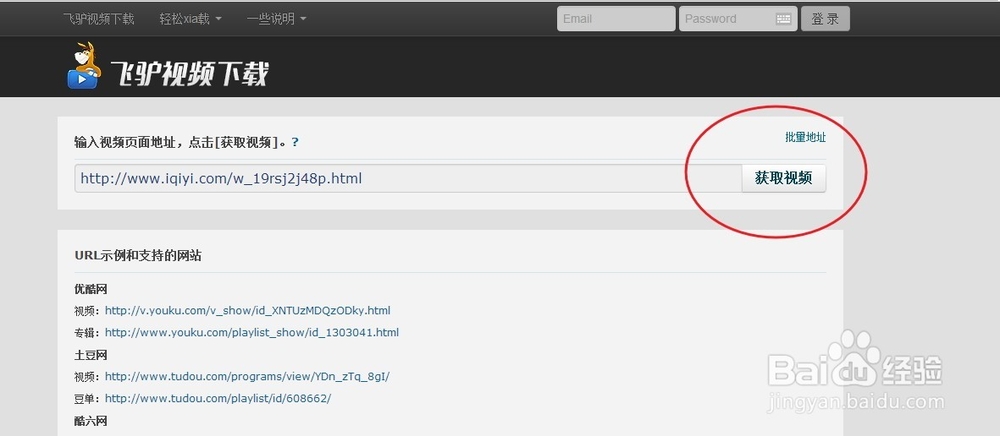Screen dimensions: 1000x436
Task: Expand the 轻松xia载 dropdown menu
Action: point(191,18)
